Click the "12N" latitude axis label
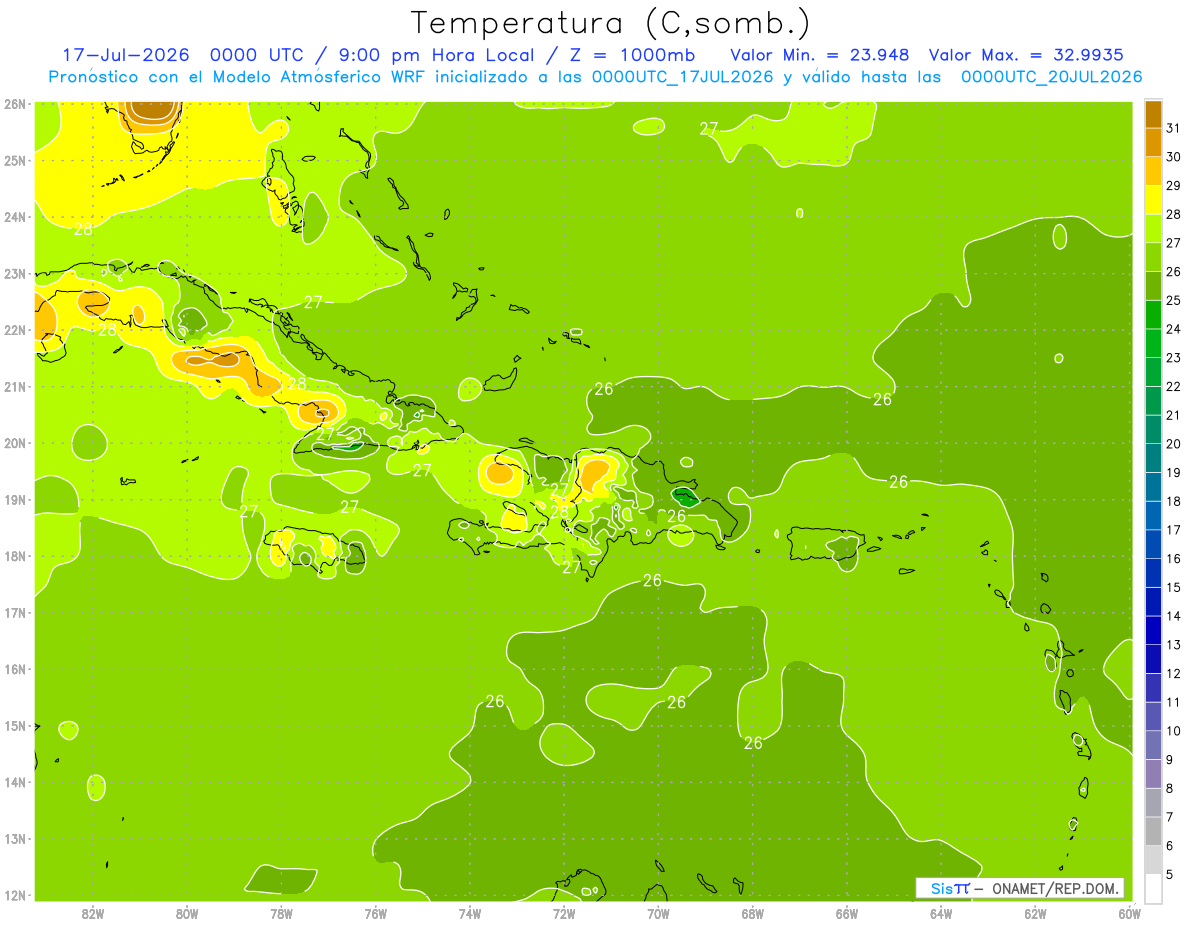This screenshot has height=927, width=1200. coord(15,895)
